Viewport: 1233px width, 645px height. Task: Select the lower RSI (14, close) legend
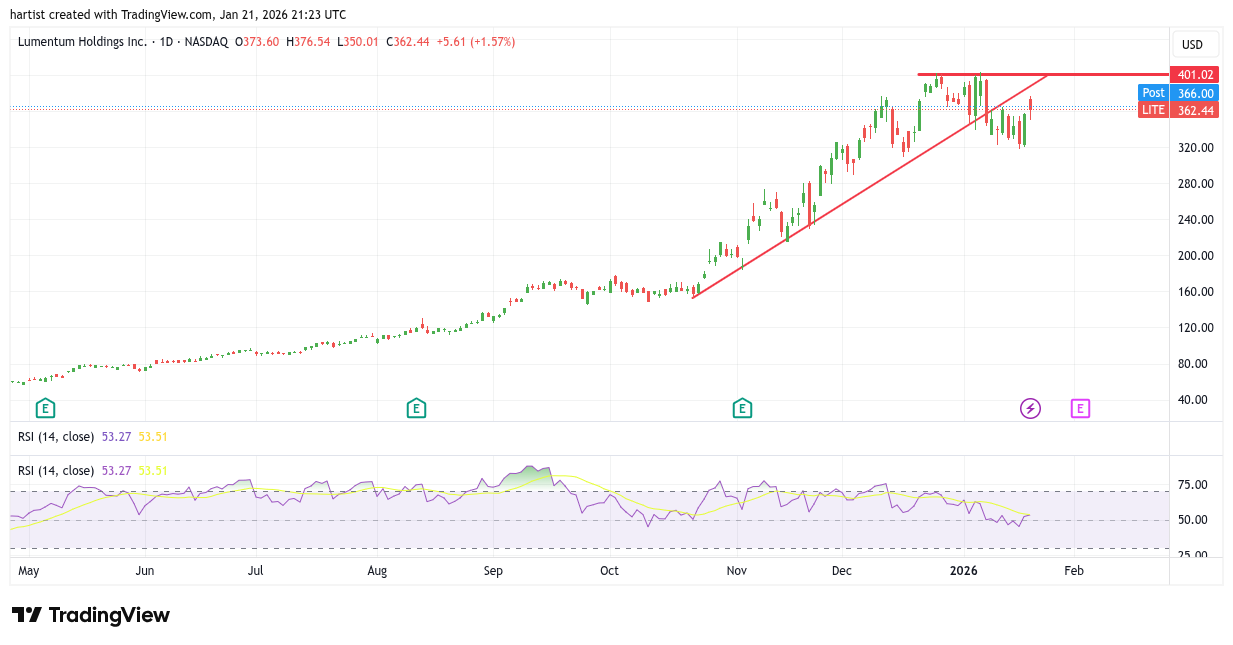pos(56,471)
